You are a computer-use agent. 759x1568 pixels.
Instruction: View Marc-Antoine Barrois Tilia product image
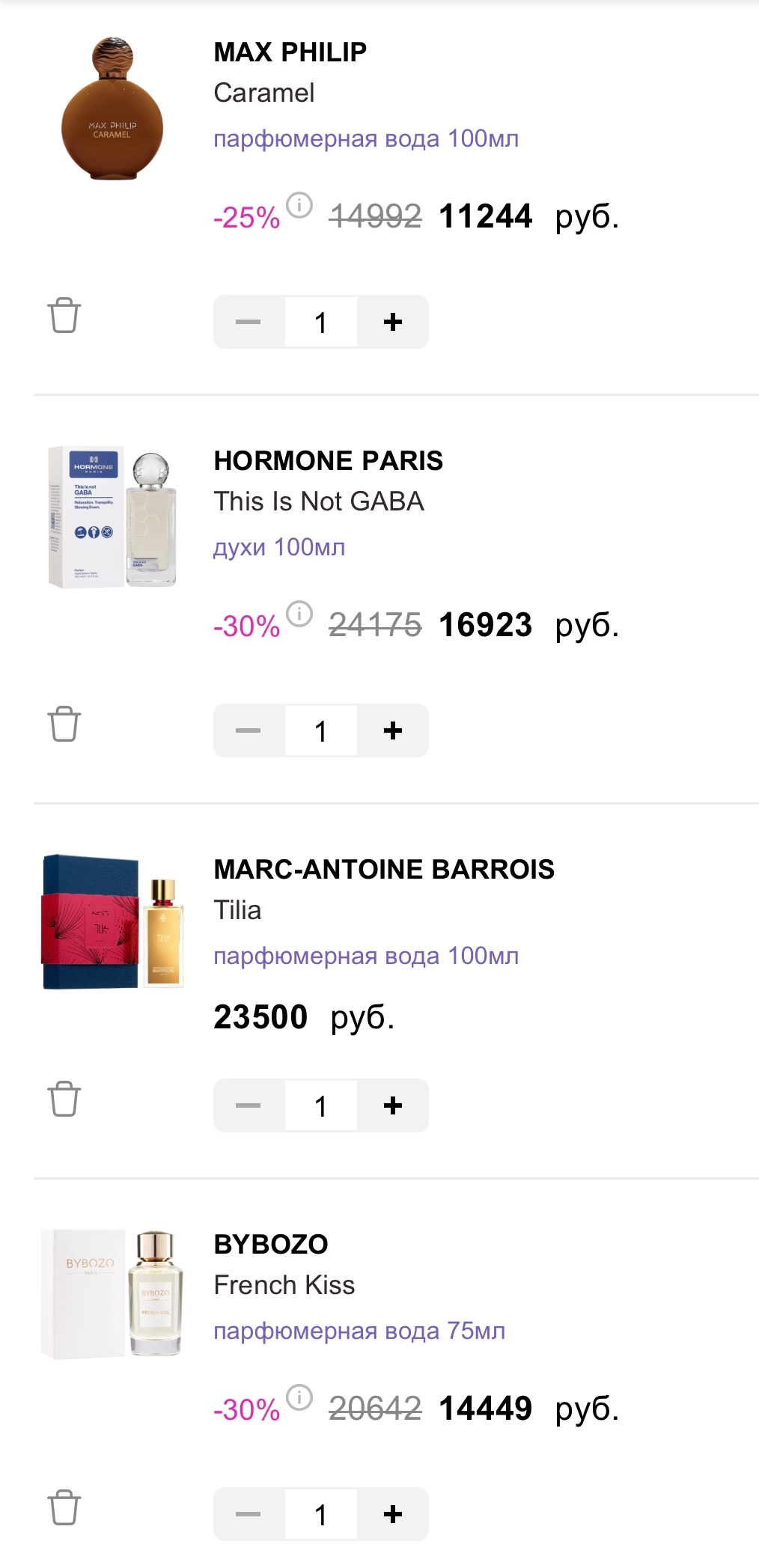click(x=112, y=922)
